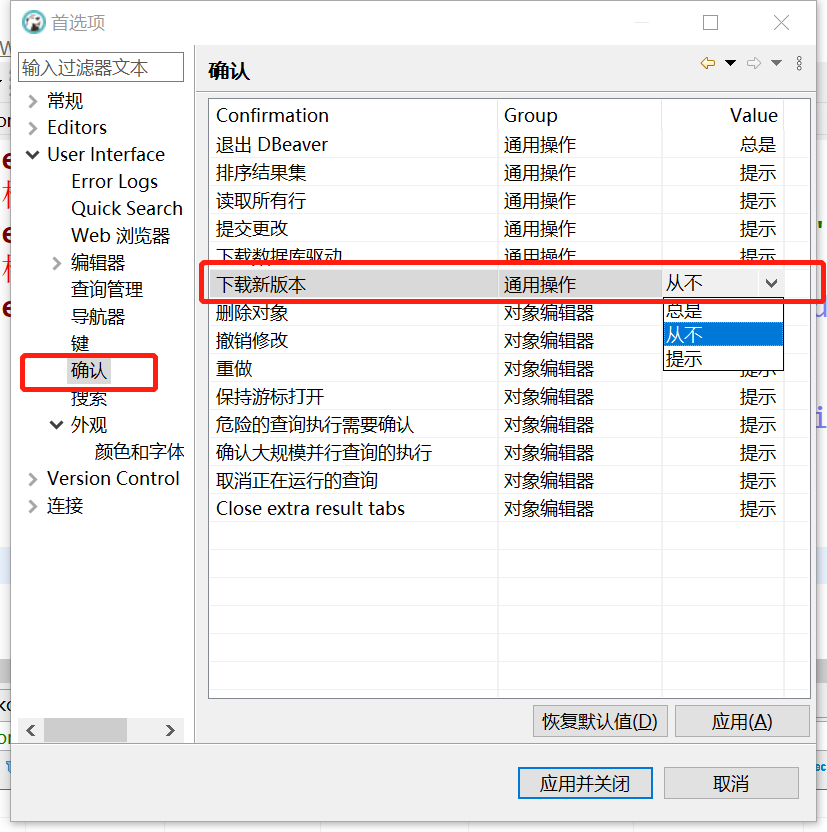The height and width of the screenshot is (832, 827).
Task: Close the 首选项 dialog
Action: [x=781, y=22]
